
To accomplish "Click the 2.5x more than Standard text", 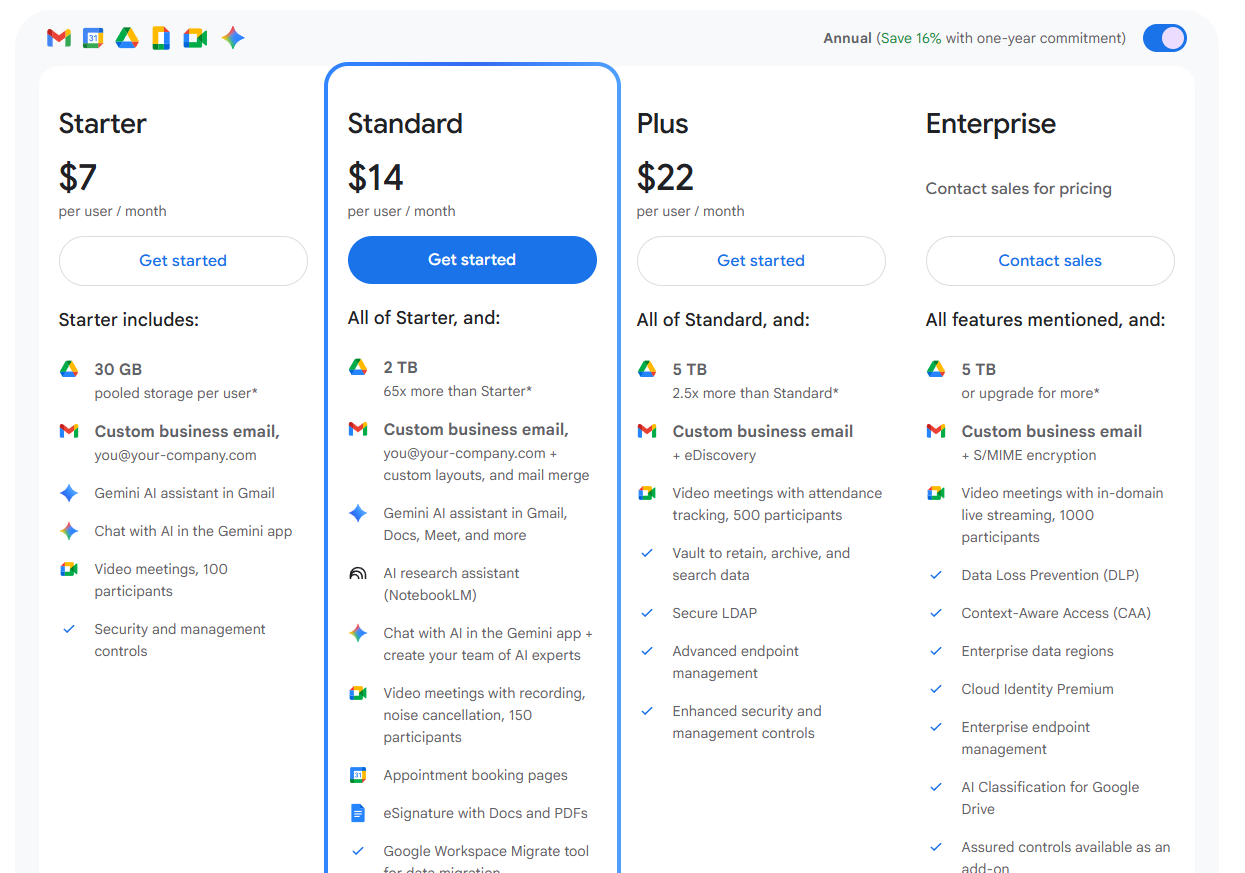I will 756,393.
